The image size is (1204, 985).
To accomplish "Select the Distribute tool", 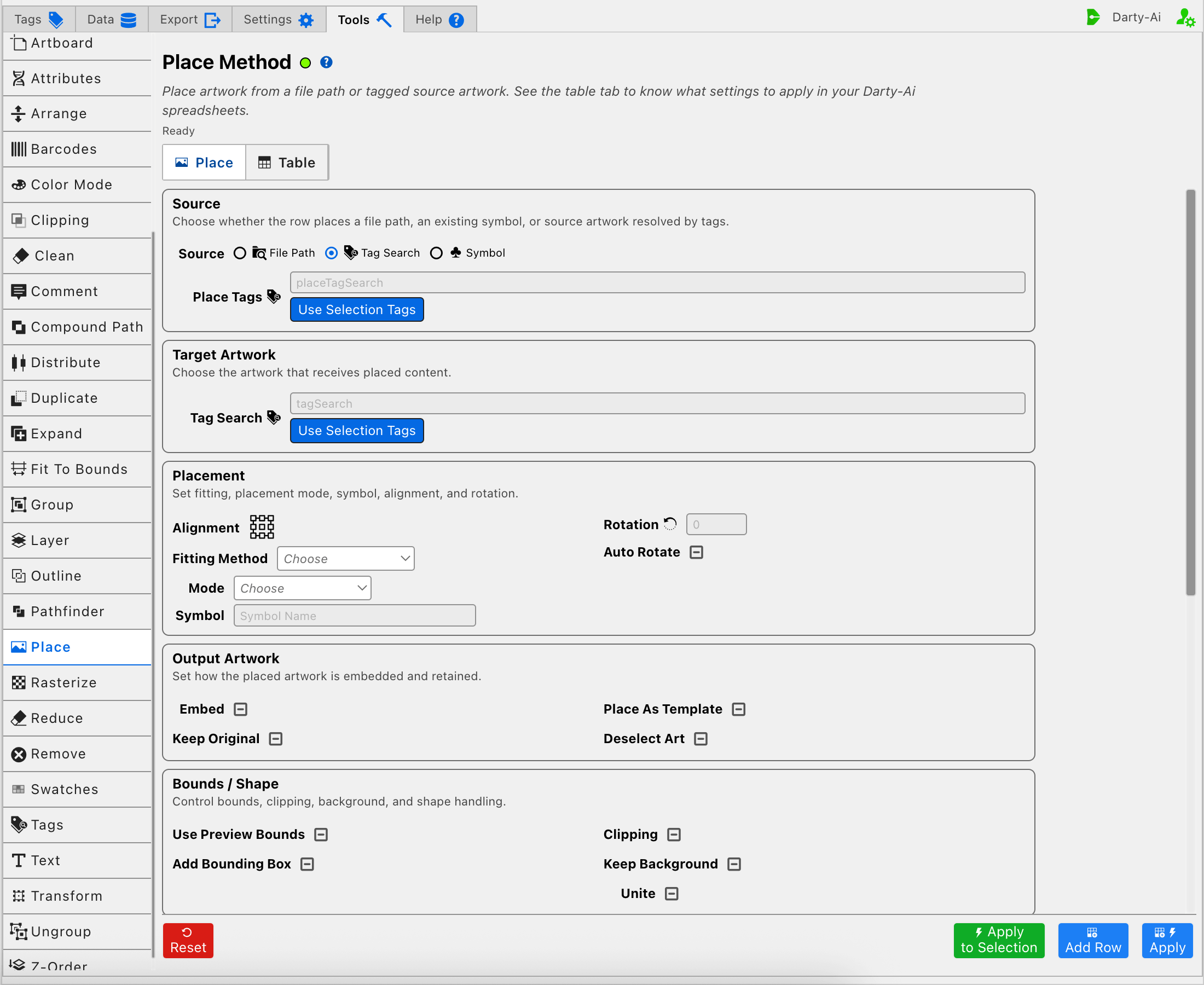I will click(x=77, y=363).
